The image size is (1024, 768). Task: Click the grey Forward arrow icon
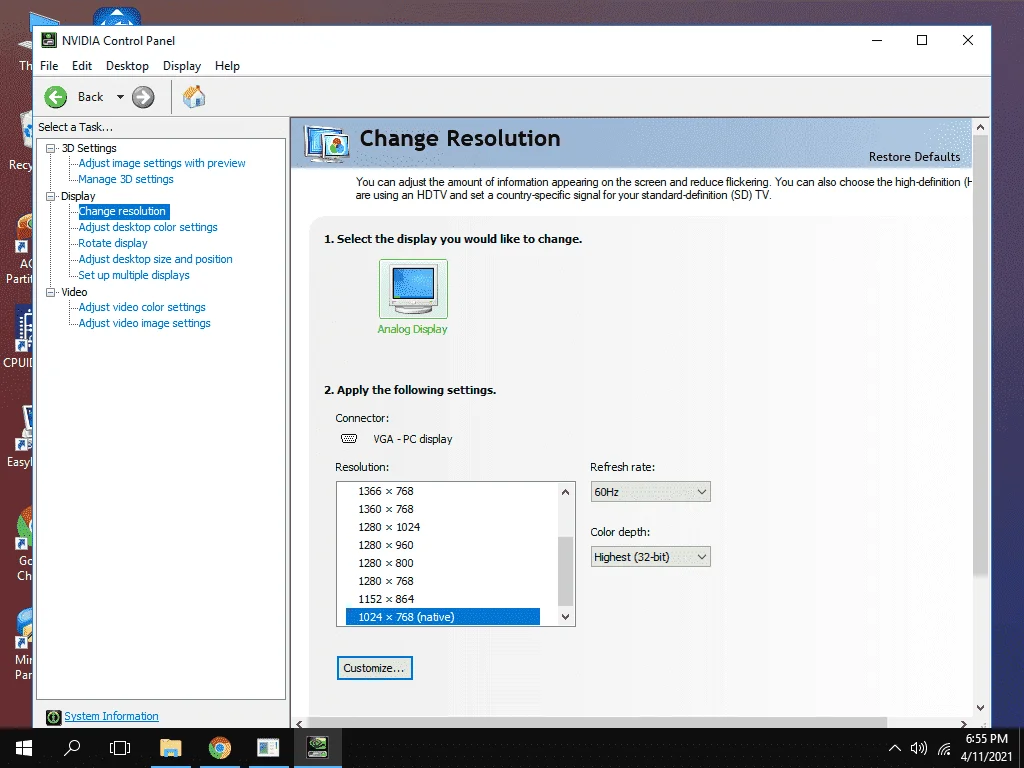[143, 97]
